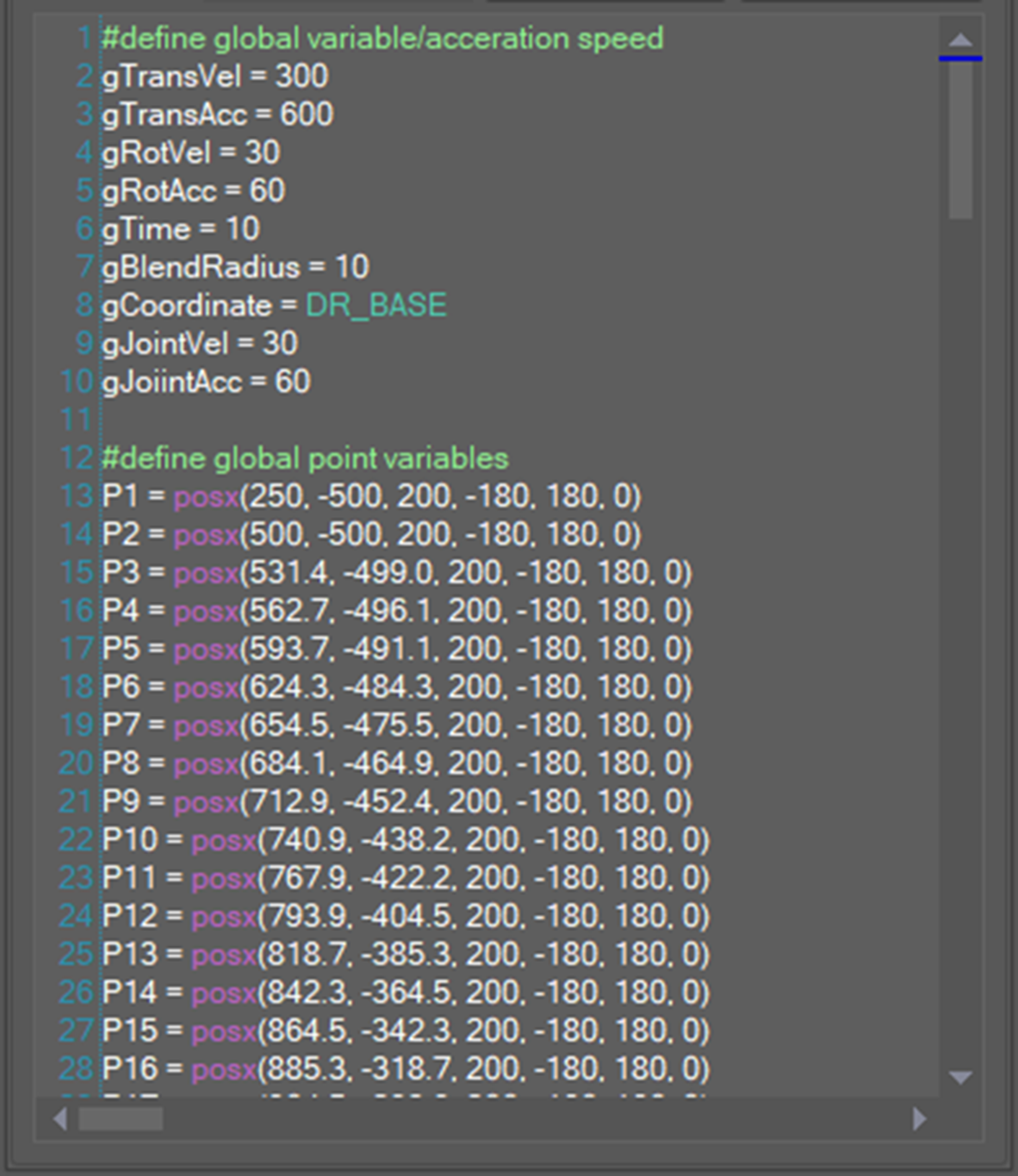Click the vertical scrollbar thumb
1018x1176 pixels.
[x=960, y=138]
